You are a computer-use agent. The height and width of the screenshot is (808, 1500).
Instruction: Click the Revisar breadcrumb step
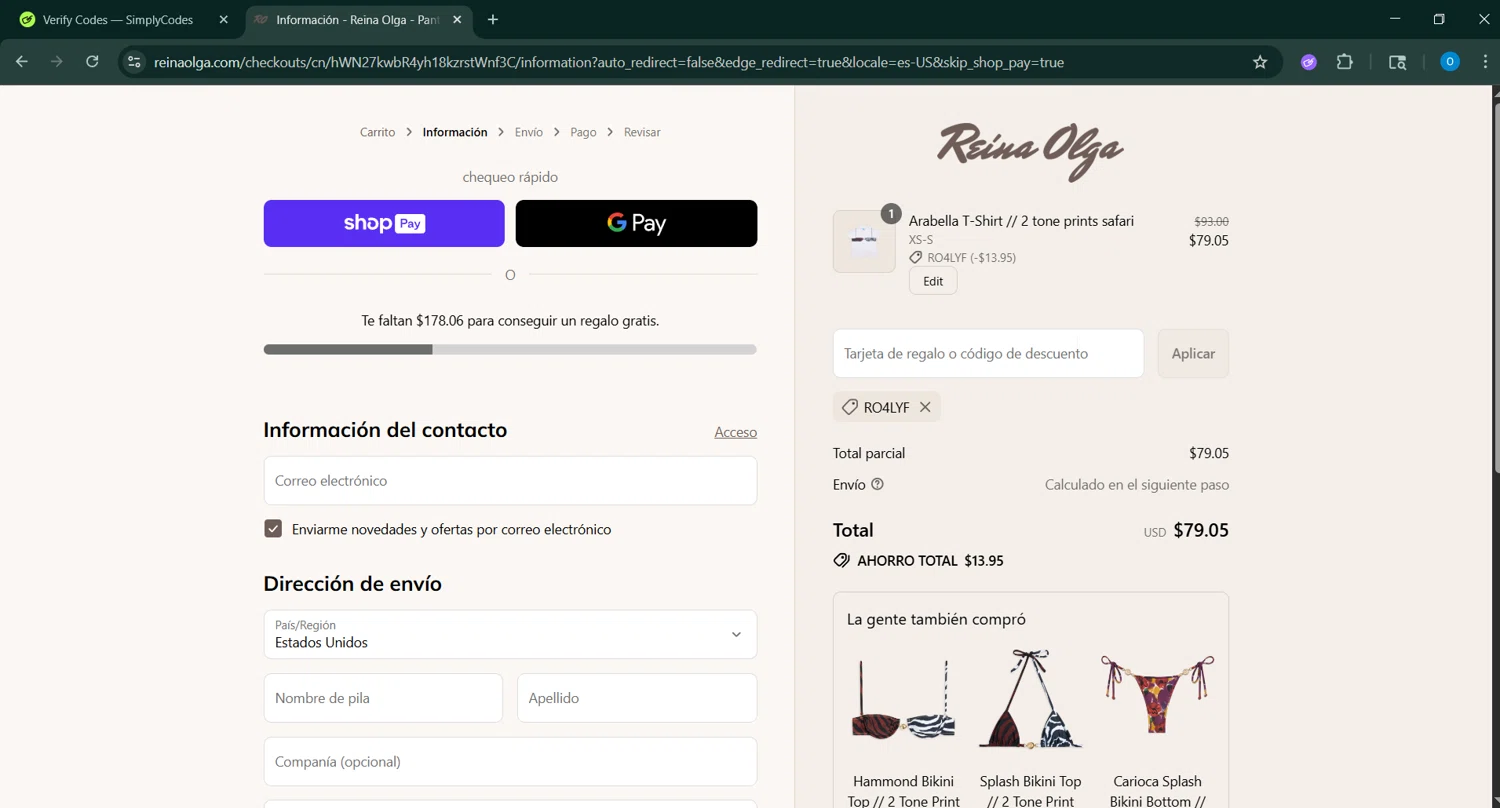[x=642, y=132]
